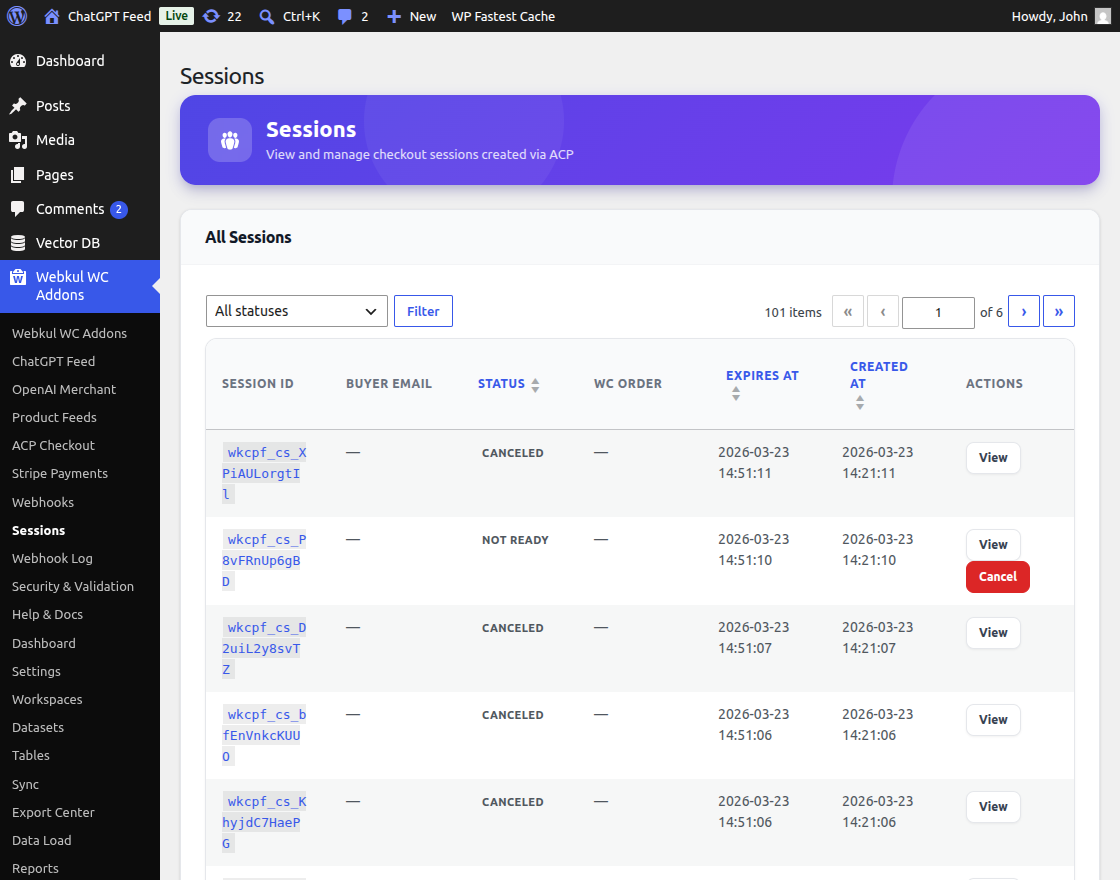This screenshot has height=880, width=1120.
Task: Click the plus New content icon
Action: click(394, 16)
